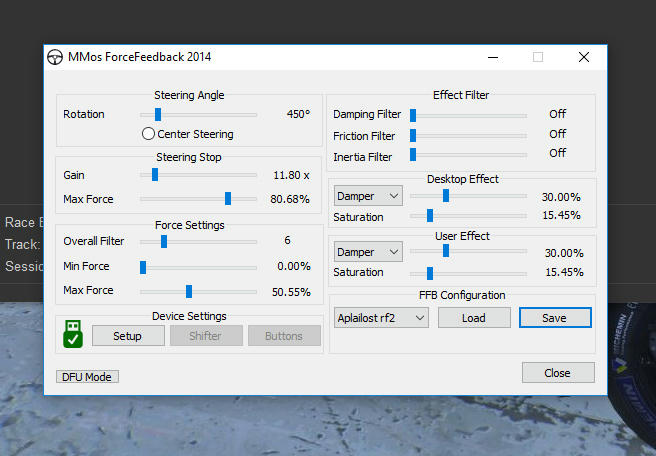Click the Min Force slider handle
The image size is (656, 456).
pos(143,267)
